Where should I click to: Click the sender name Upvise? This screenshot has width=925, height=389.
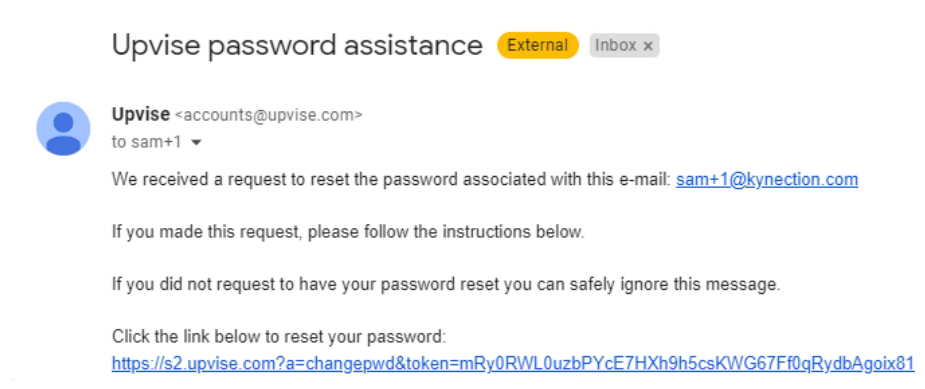pos(141,115)
